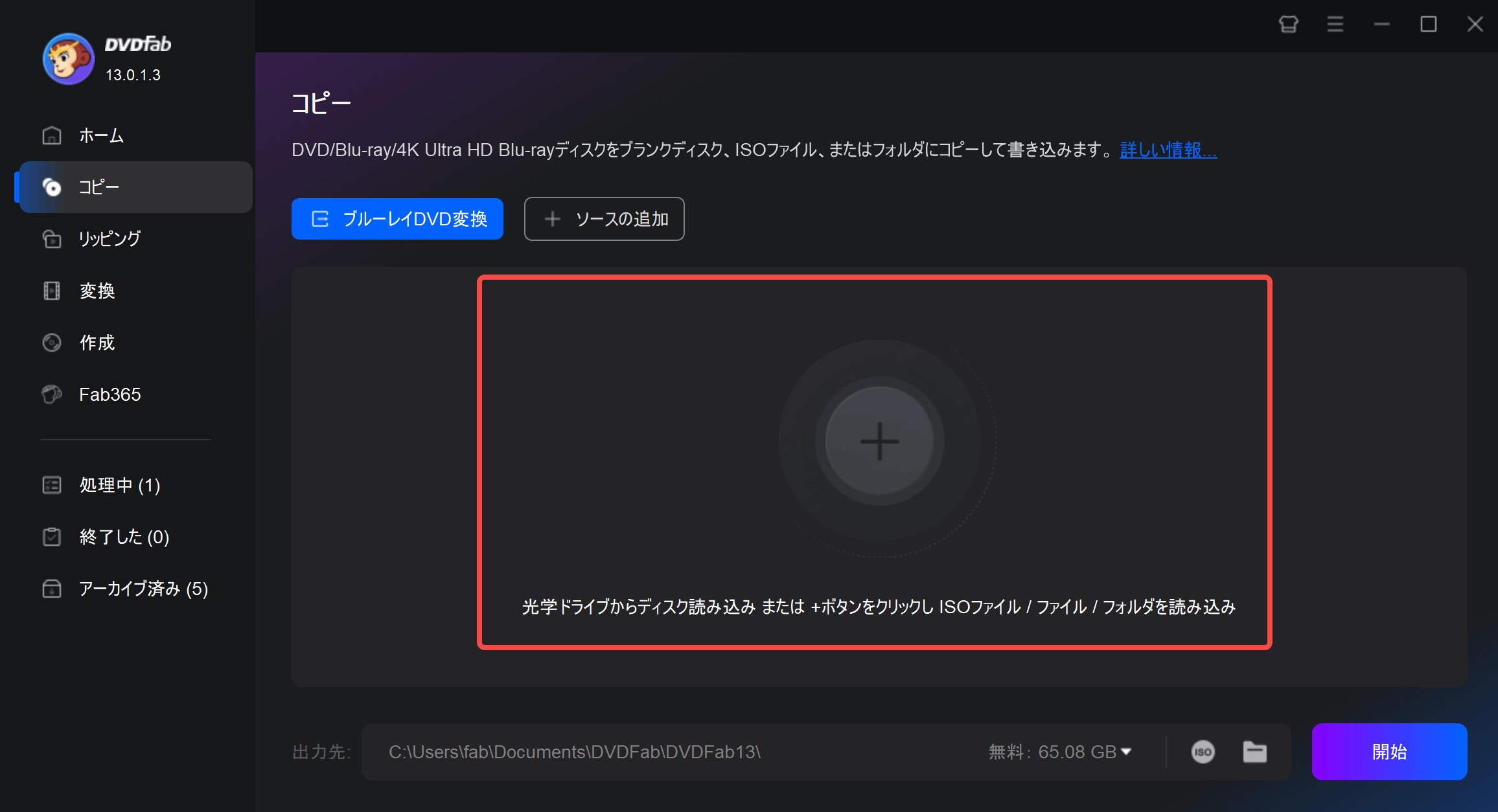Click the version text 13.0.1.3

coord(133,75)
